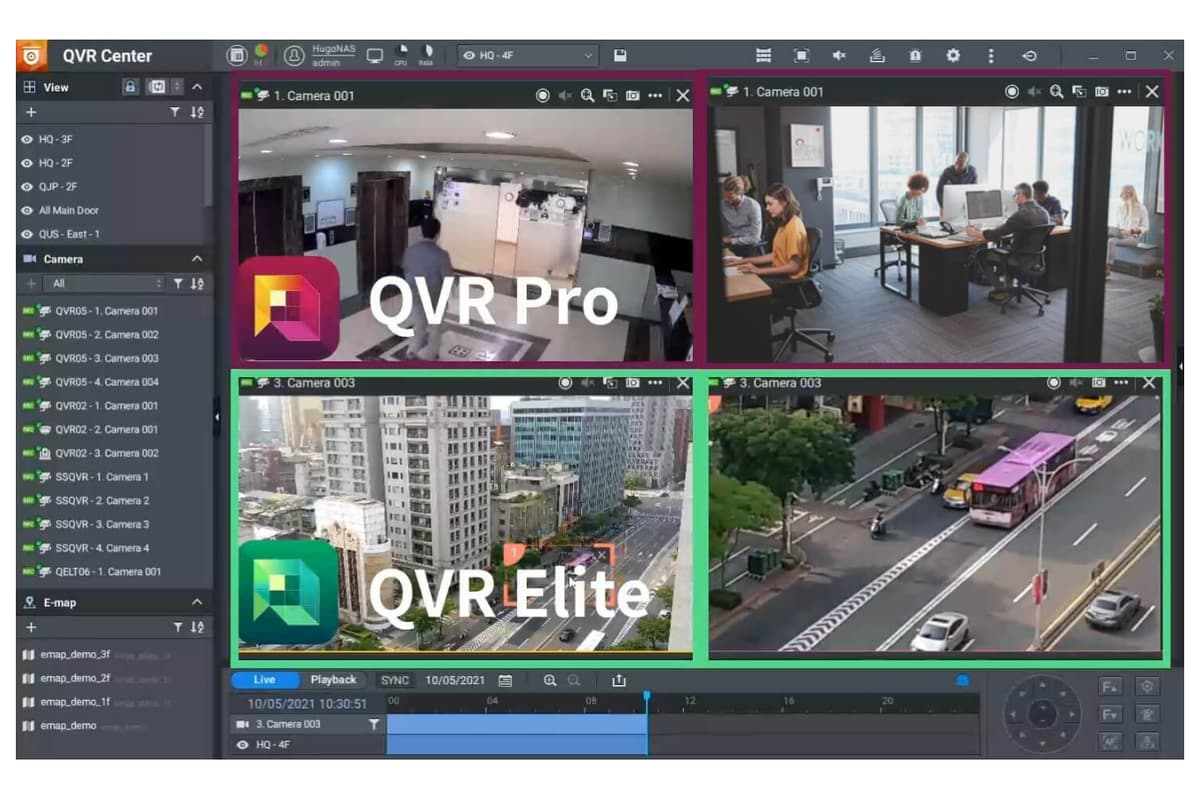This screenshot has height=800, width=1200.
Task: Select QVR02 - 3. Camera 002
Action: 107,453
